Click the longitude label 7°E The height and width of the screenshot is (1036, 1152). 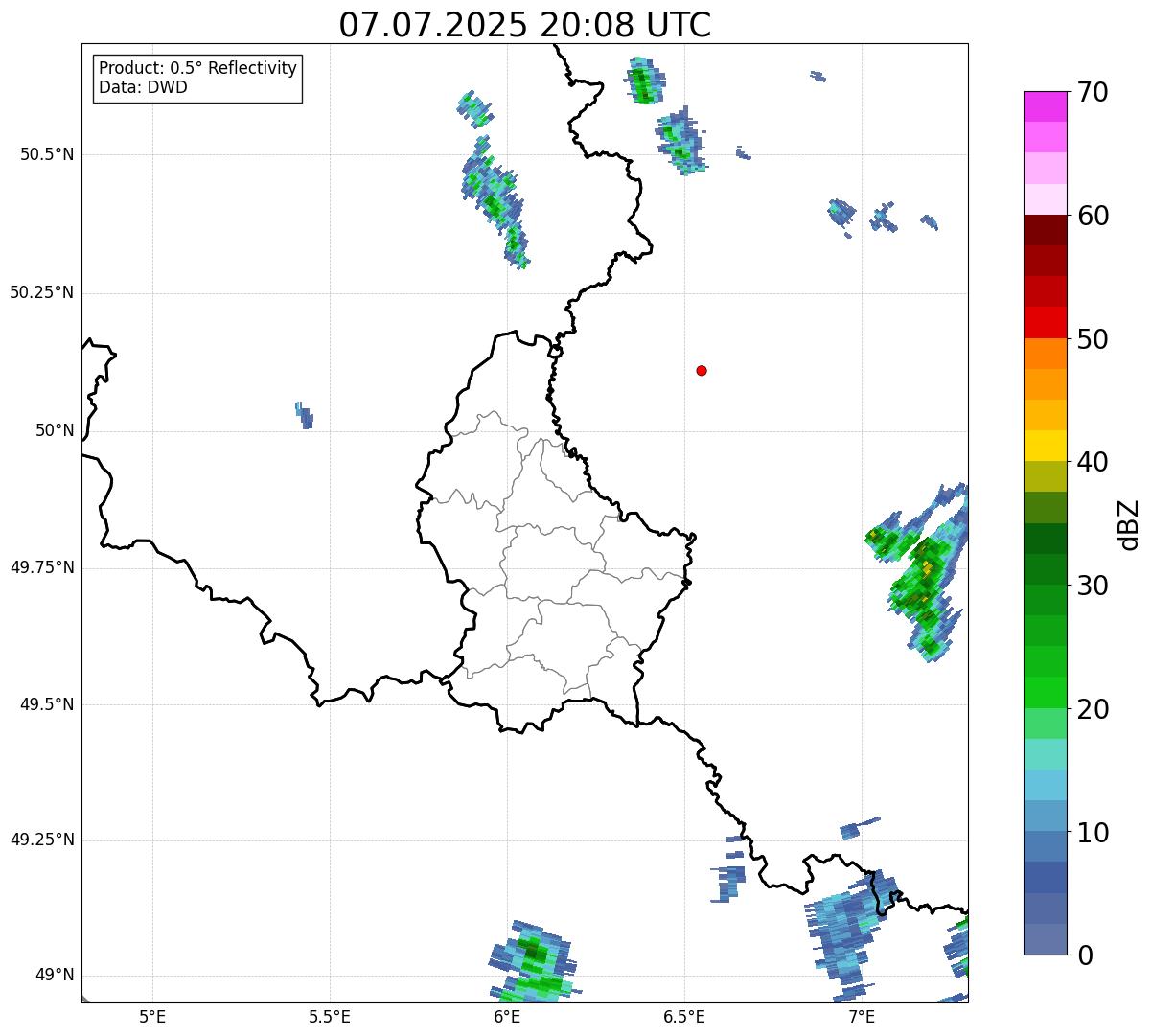tap(862, 1016)
